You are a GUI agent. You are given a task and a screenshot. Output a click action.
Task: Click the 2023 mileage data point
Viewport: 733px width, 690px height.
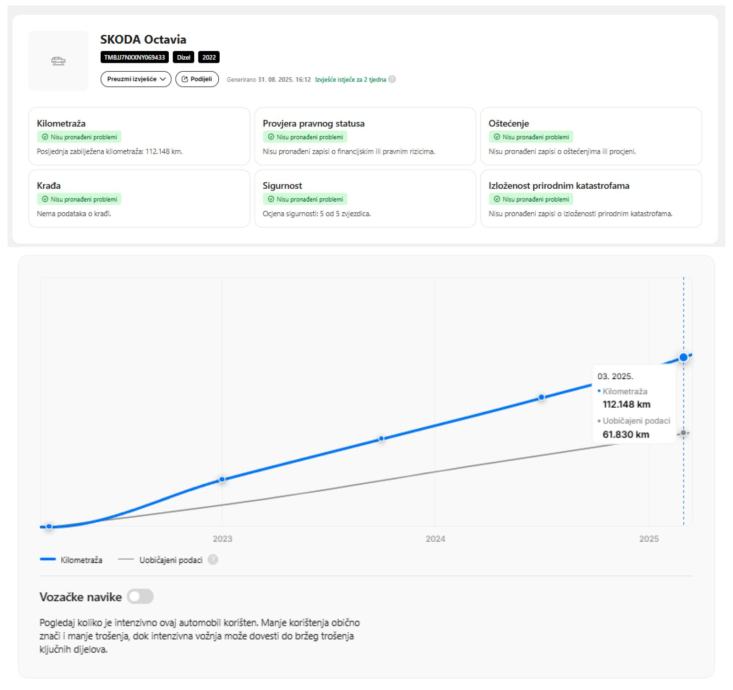pos(222,480)
